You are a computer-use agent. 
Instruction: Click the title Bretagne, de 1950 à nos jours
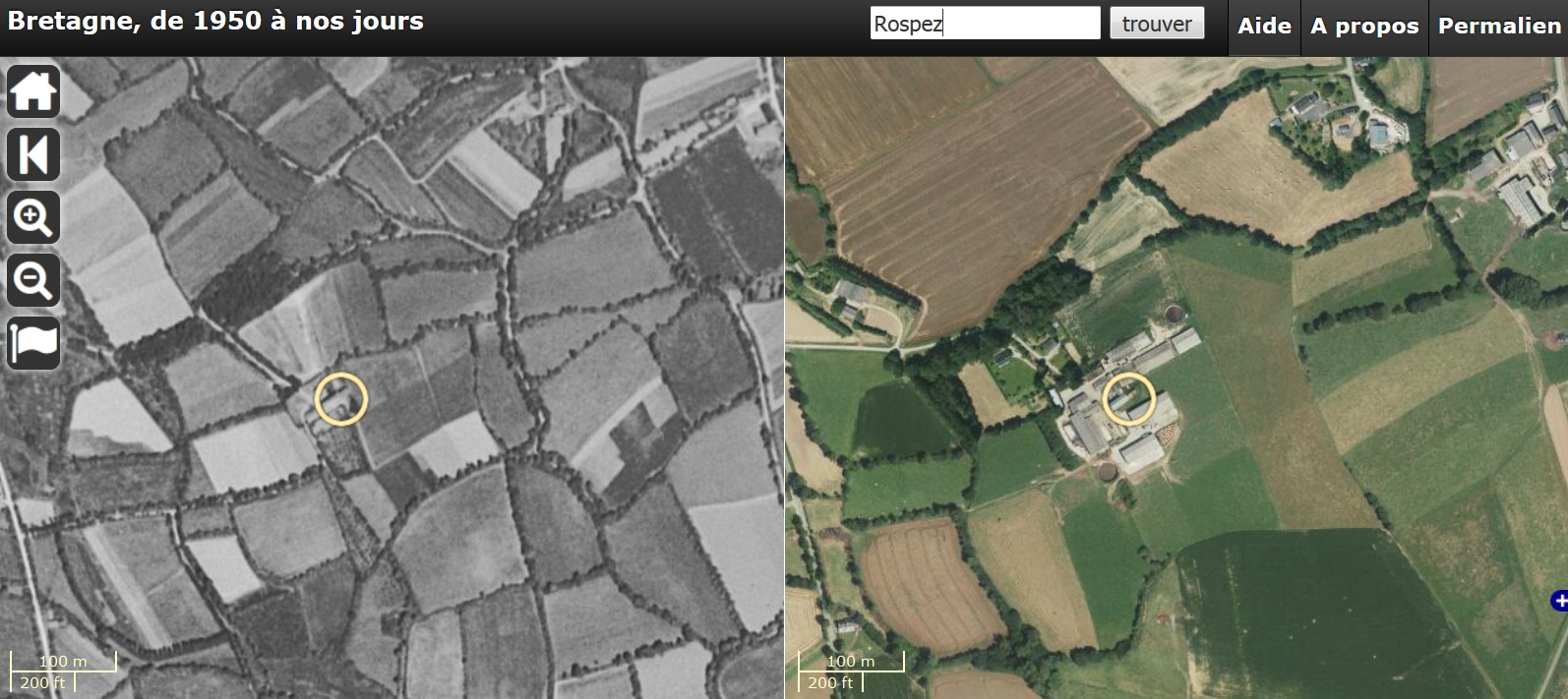pos(215,21)
